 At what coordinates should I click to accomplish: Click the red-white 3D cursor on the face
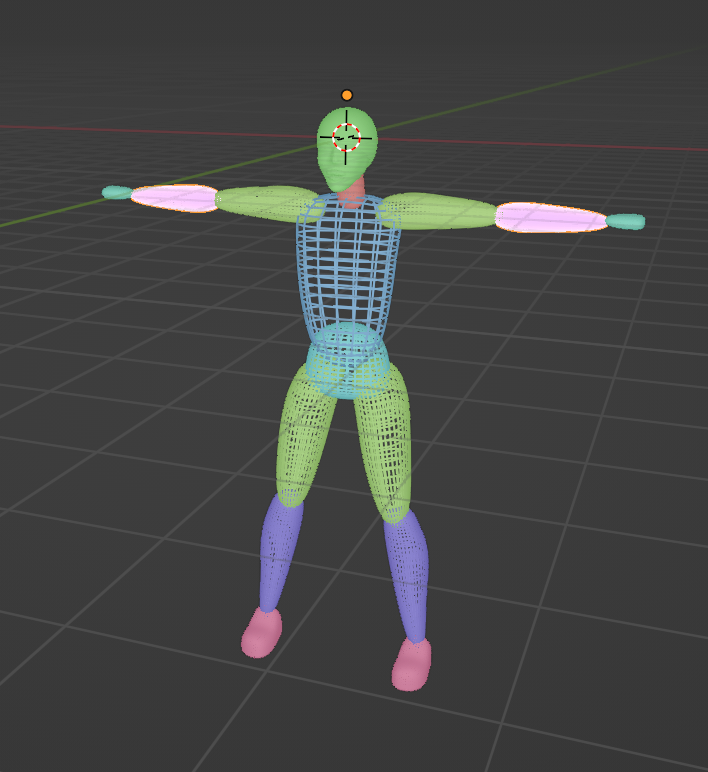pyautogui.click(x=347, y=138)
